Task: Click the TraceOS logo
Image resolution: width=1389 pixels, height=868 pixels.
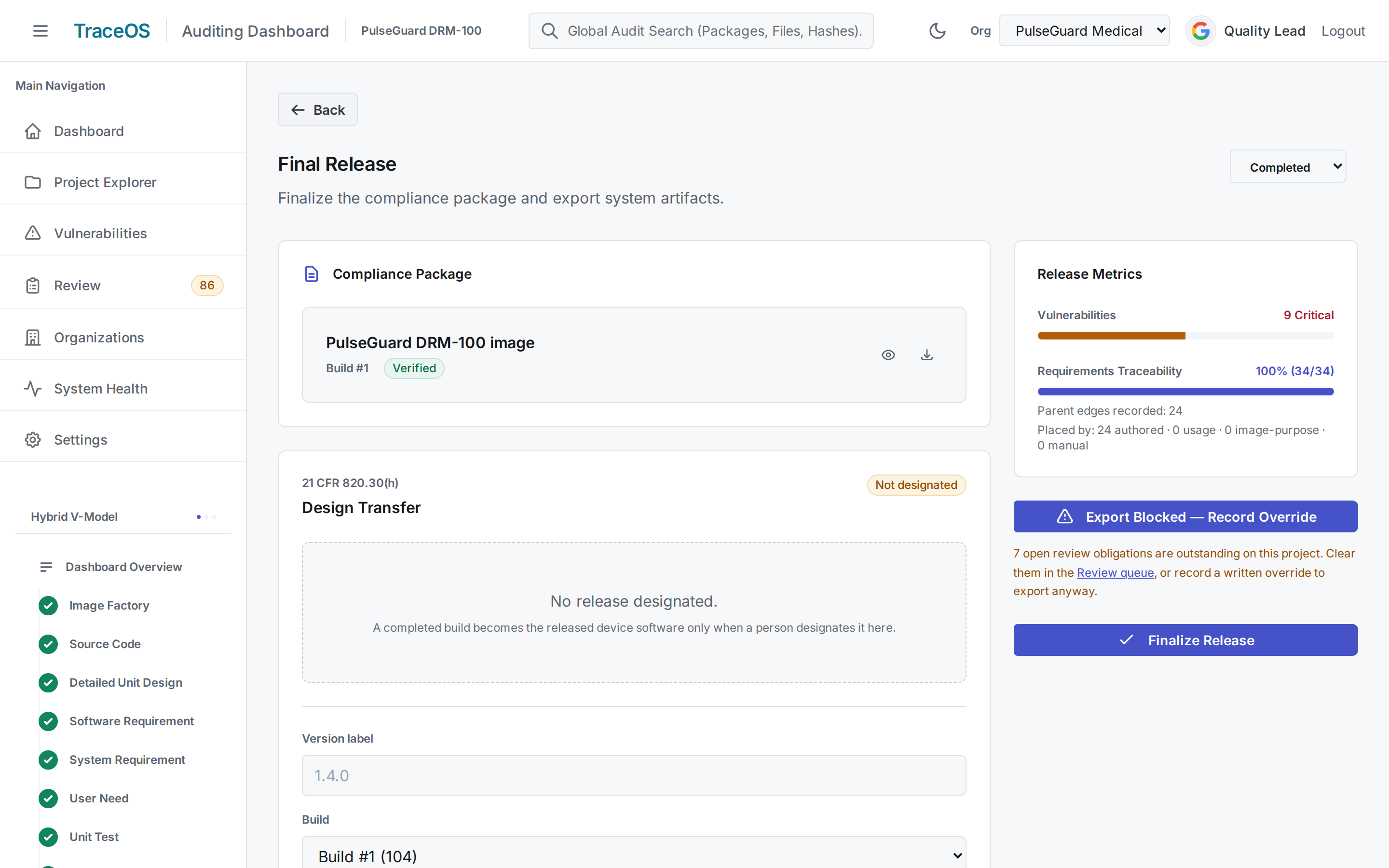Action: 112,31
